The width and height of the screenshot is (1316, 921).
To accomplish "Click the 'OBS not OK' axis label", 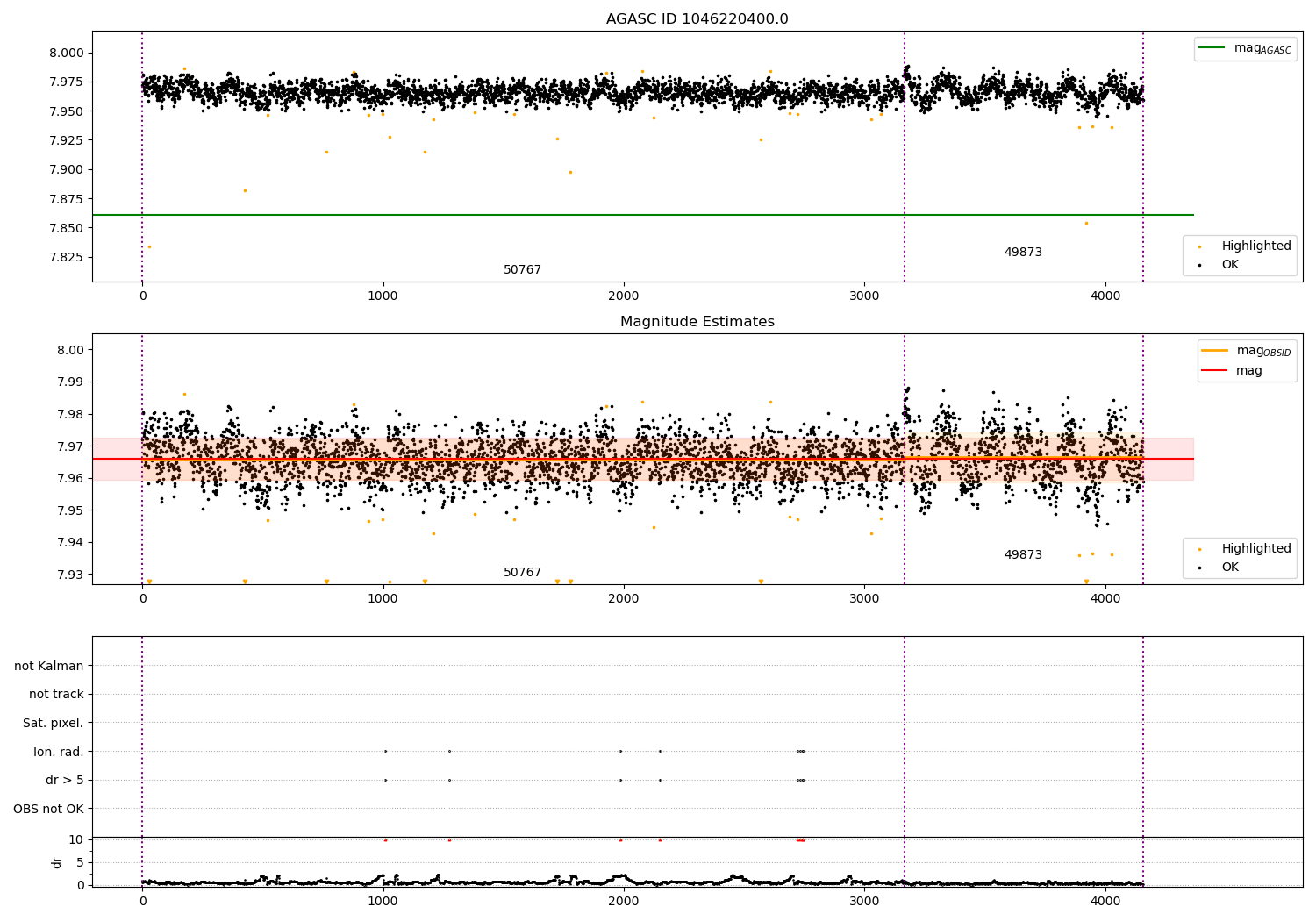I will (48, 809).
